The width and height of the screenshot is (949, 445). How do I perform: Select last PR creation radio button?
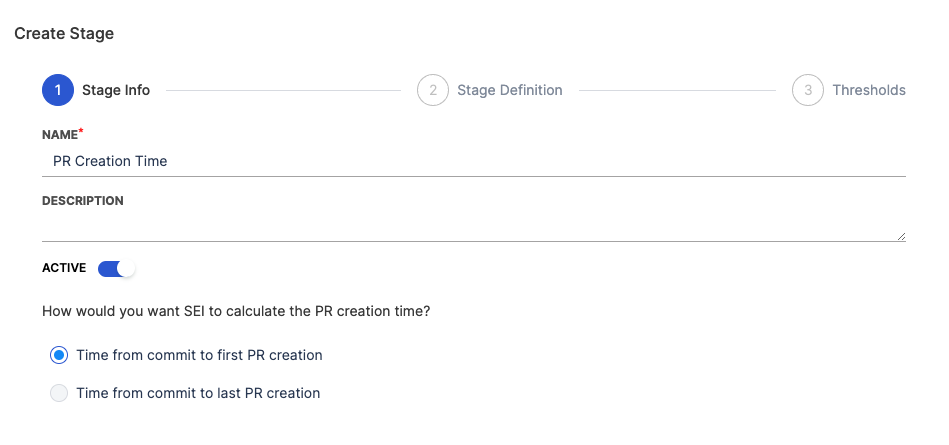59,393
